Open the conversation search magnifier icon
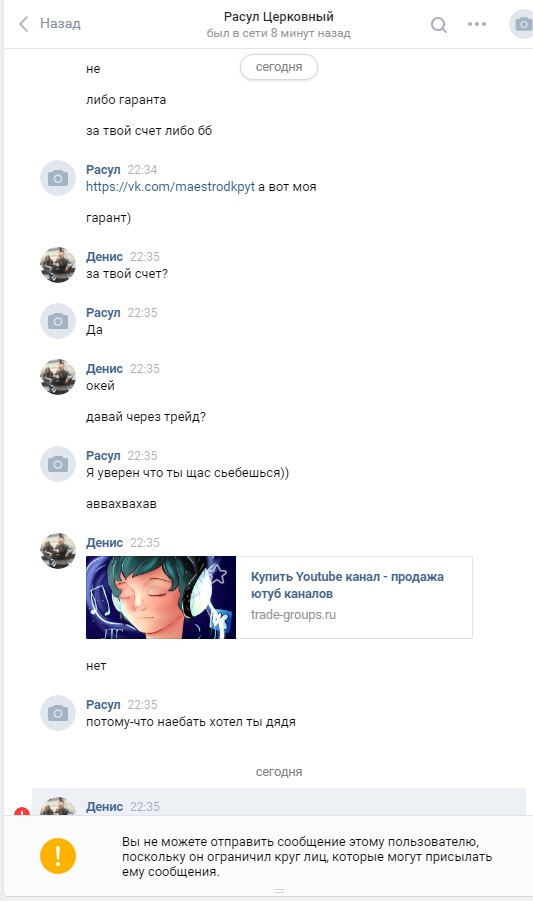 439,24
